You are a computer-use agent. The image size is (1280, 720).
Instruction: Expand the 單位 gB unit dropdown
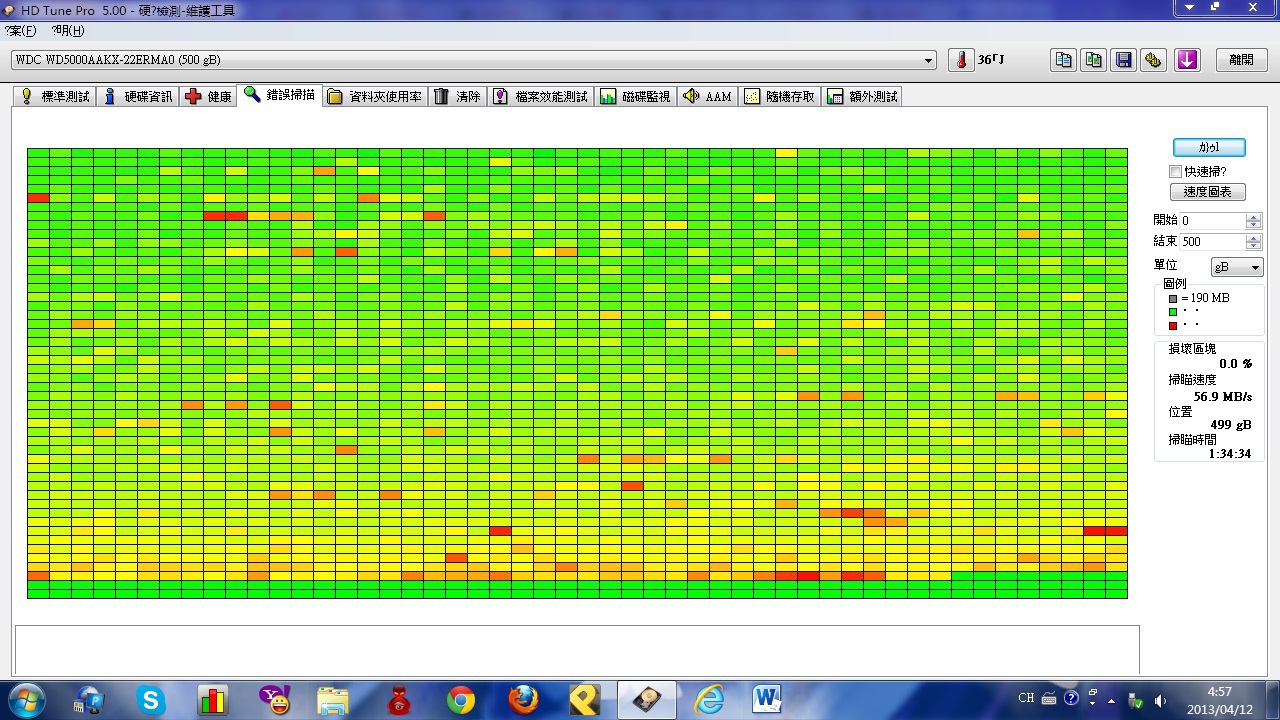pyautogui.click(x=1237, y=267)
